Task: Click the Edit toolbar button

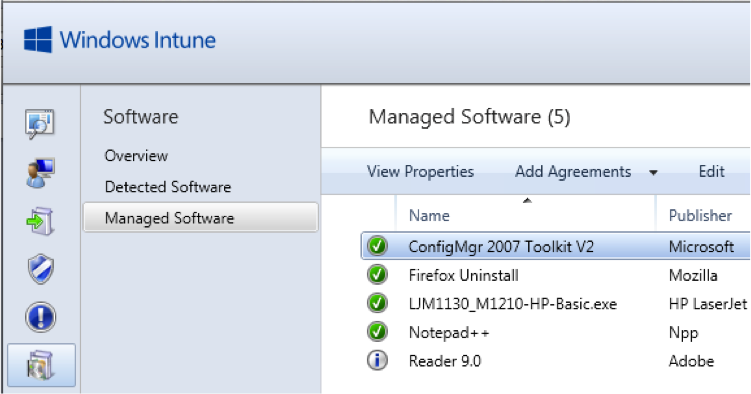Action: click(x=711, y=171)
